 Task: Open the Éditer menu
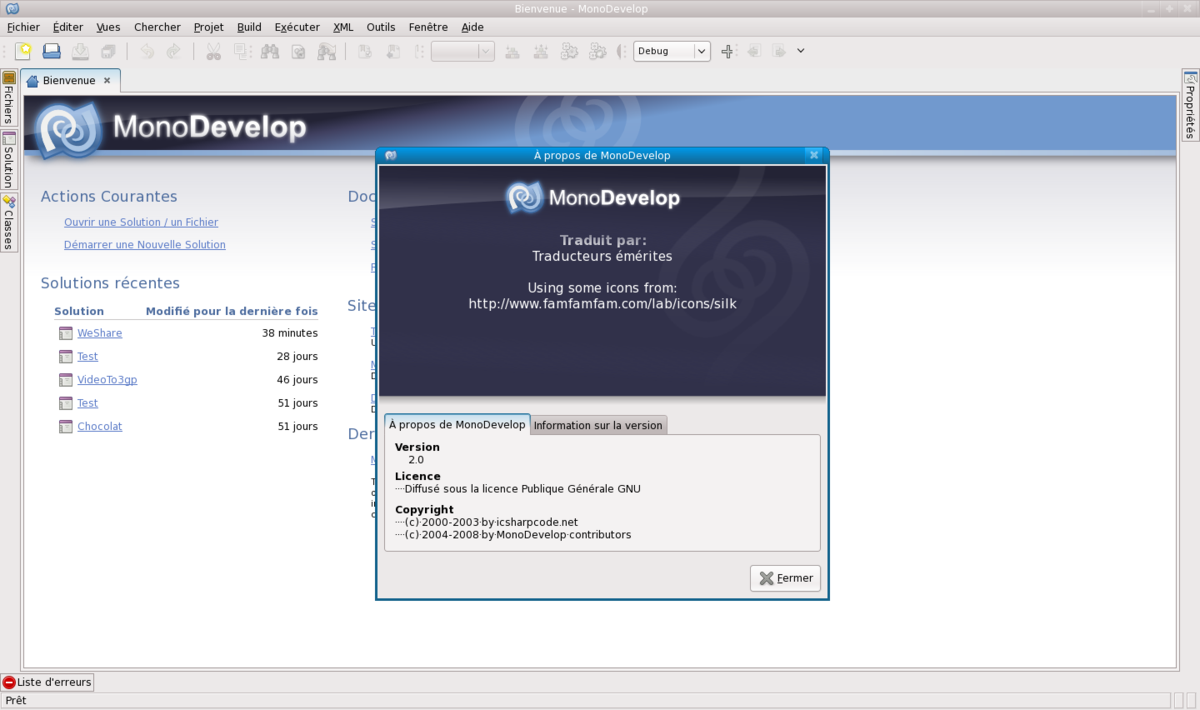pyautogui.click(x=68, y=27)
